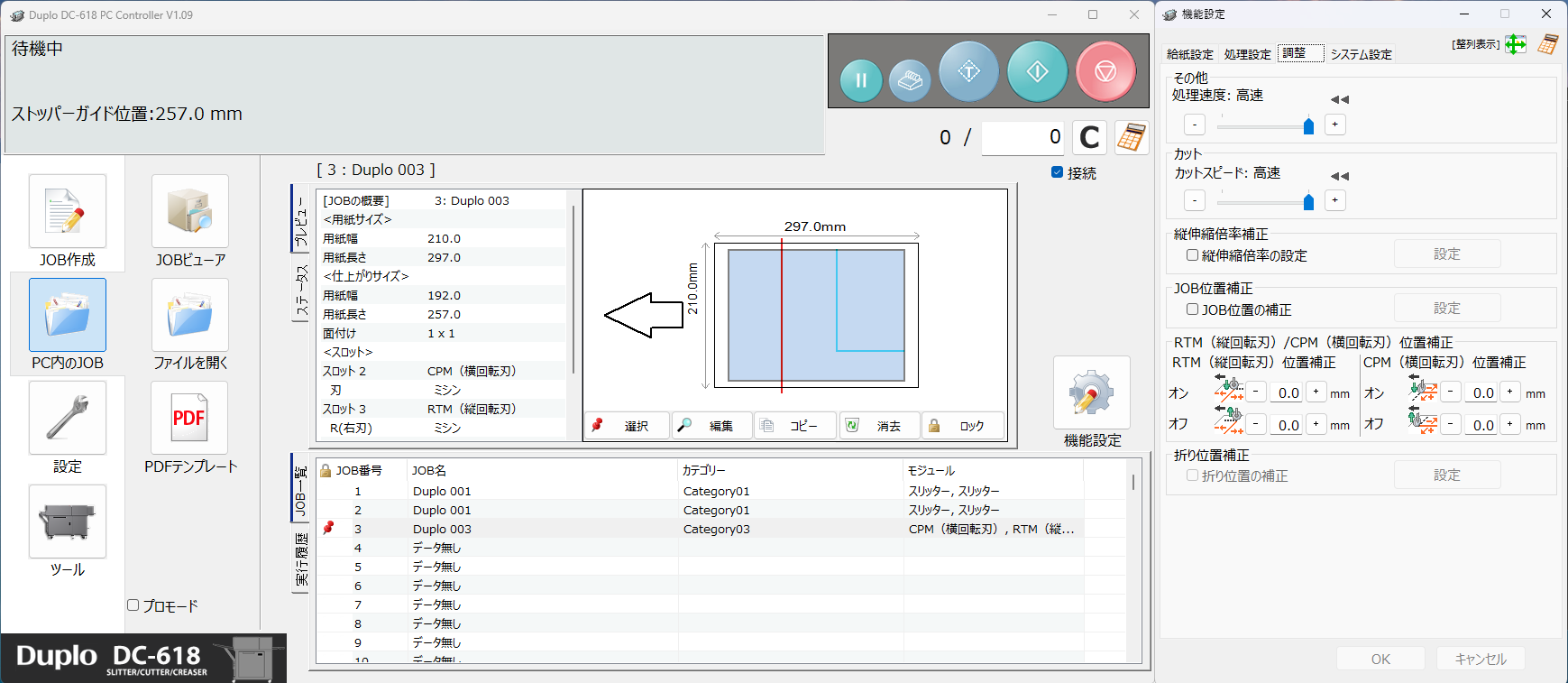Click キャンセル in the 機能設定 window
Image resolution: width=1568 pixels, height=683 pixels.
1481,659
